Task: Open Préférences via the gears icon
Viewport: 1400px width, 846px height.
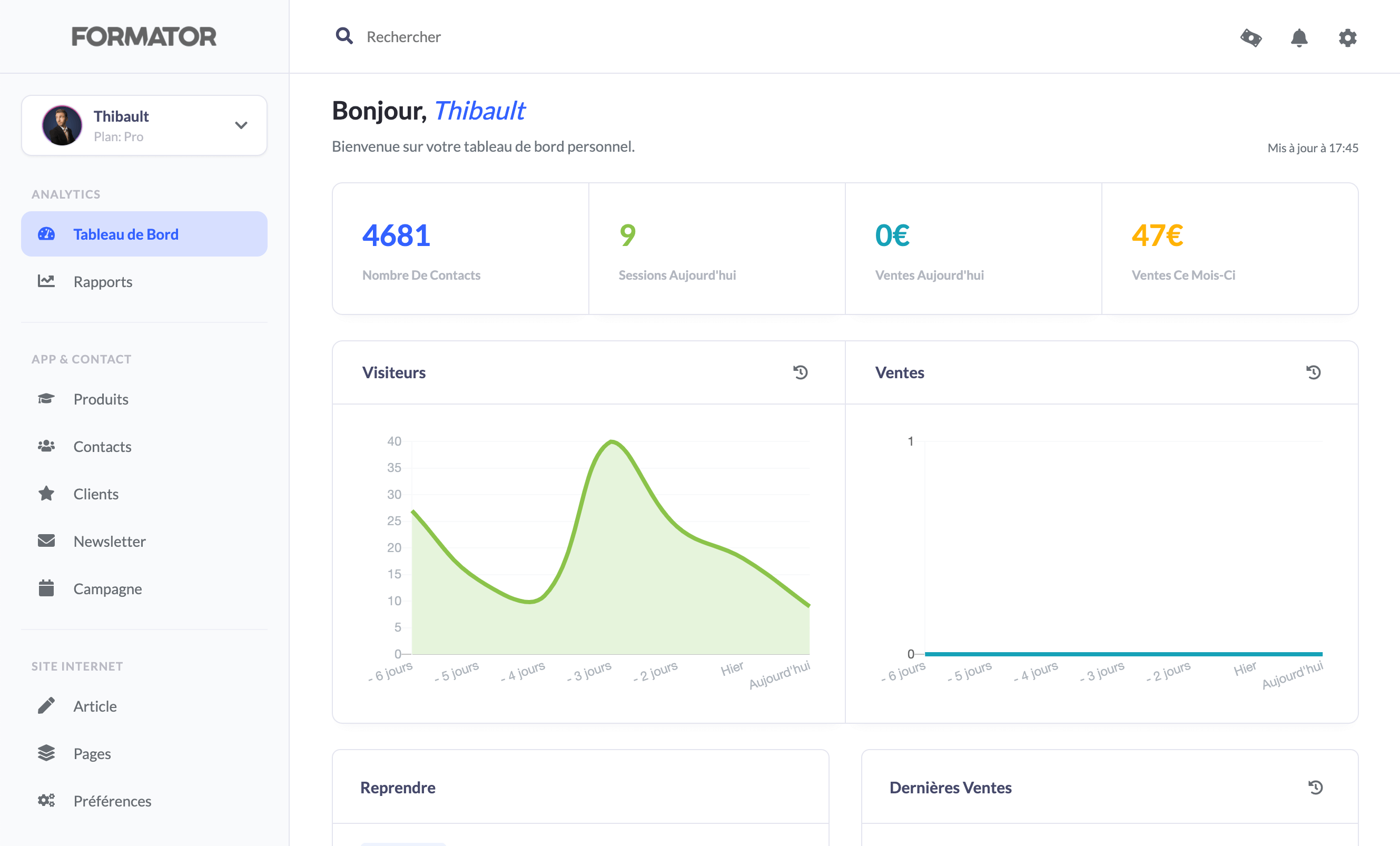Action: 46,800
